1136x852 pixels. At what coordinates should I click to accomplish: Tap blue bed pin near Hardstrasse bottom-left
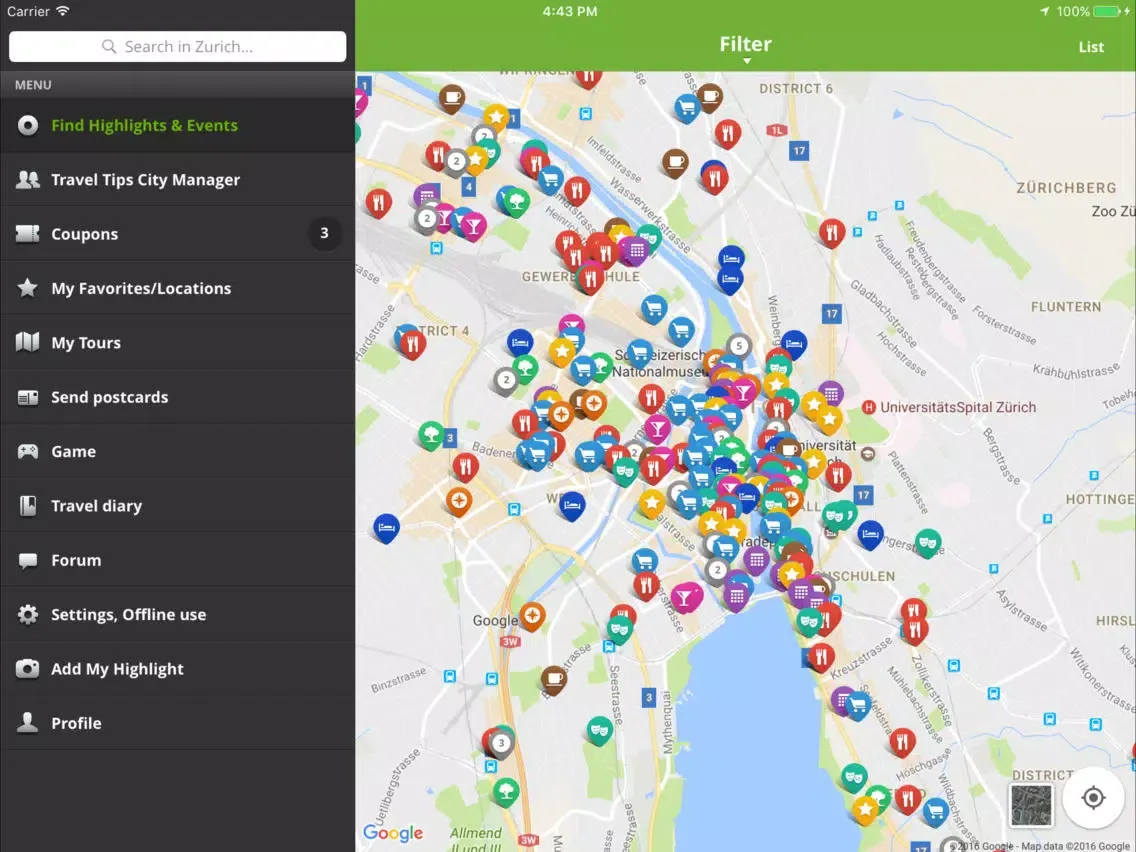(x=386, y=528)
